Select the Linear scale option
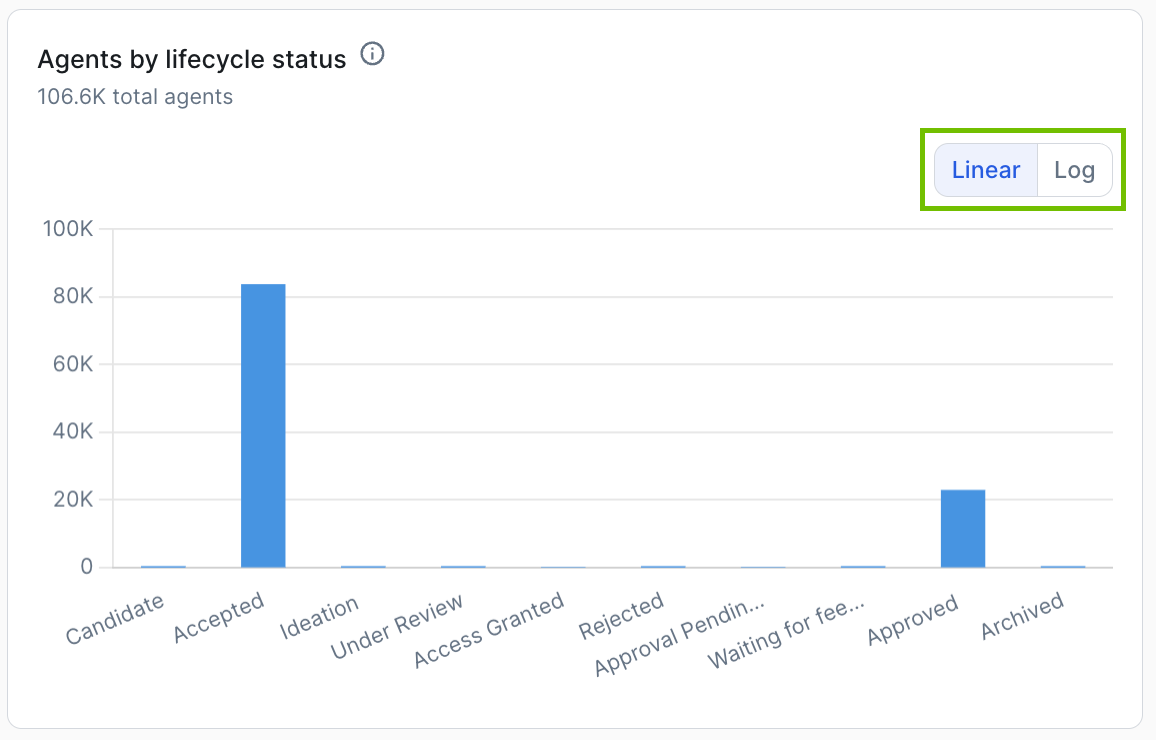The height and width of the screenshot is (740, 1156). click(986, 170)
